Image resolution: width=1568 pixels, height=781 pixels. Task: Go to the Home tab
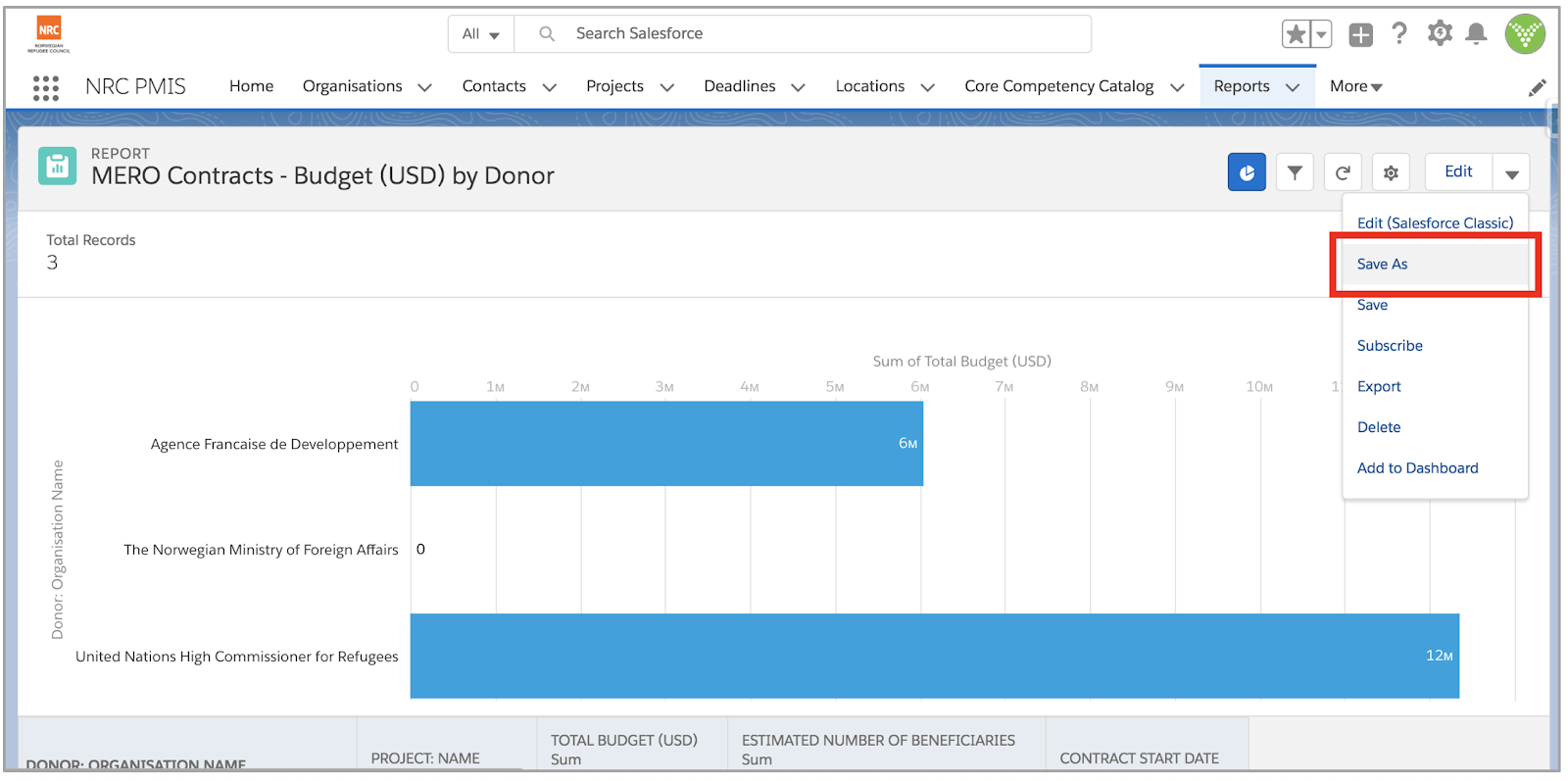click(251, 86)
